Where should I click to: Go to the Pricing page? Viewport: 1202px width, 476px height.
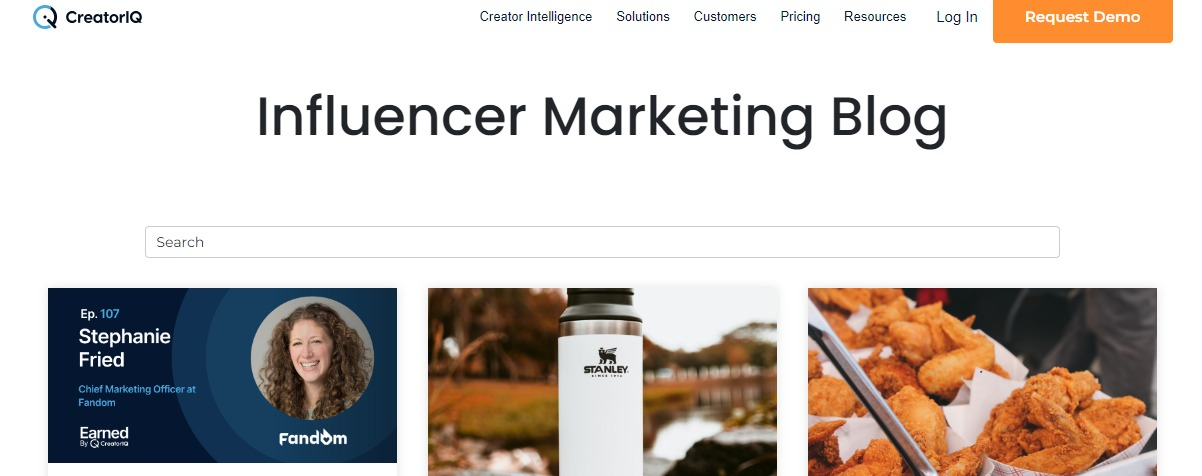(x=800, y=17)
